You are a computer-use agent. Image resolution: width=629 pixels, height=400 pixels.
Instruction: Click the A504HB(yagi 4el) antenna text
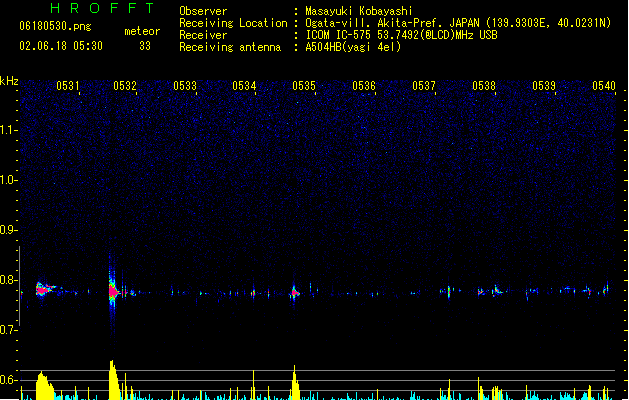(x=353, y=47)
